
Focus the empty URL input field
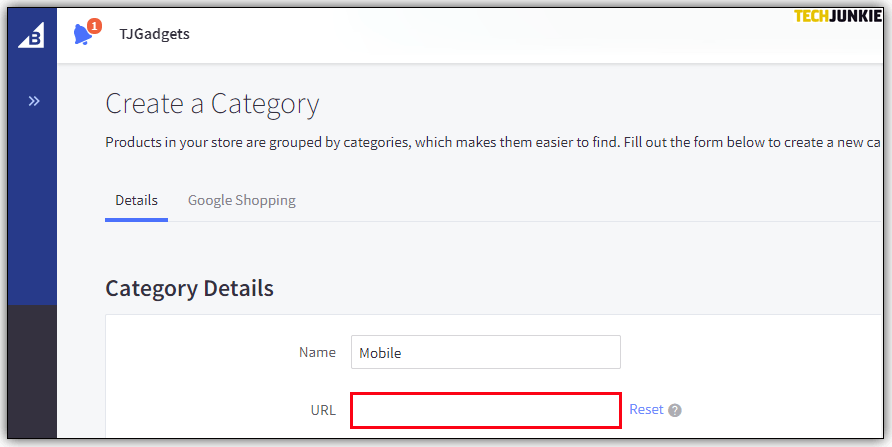tap(485, 410)
